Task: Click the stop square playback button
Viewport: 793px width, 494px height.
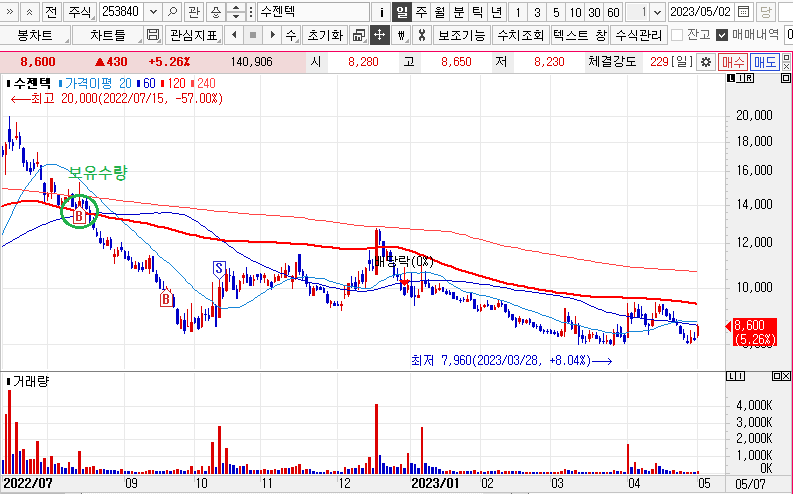Action: 253,35
